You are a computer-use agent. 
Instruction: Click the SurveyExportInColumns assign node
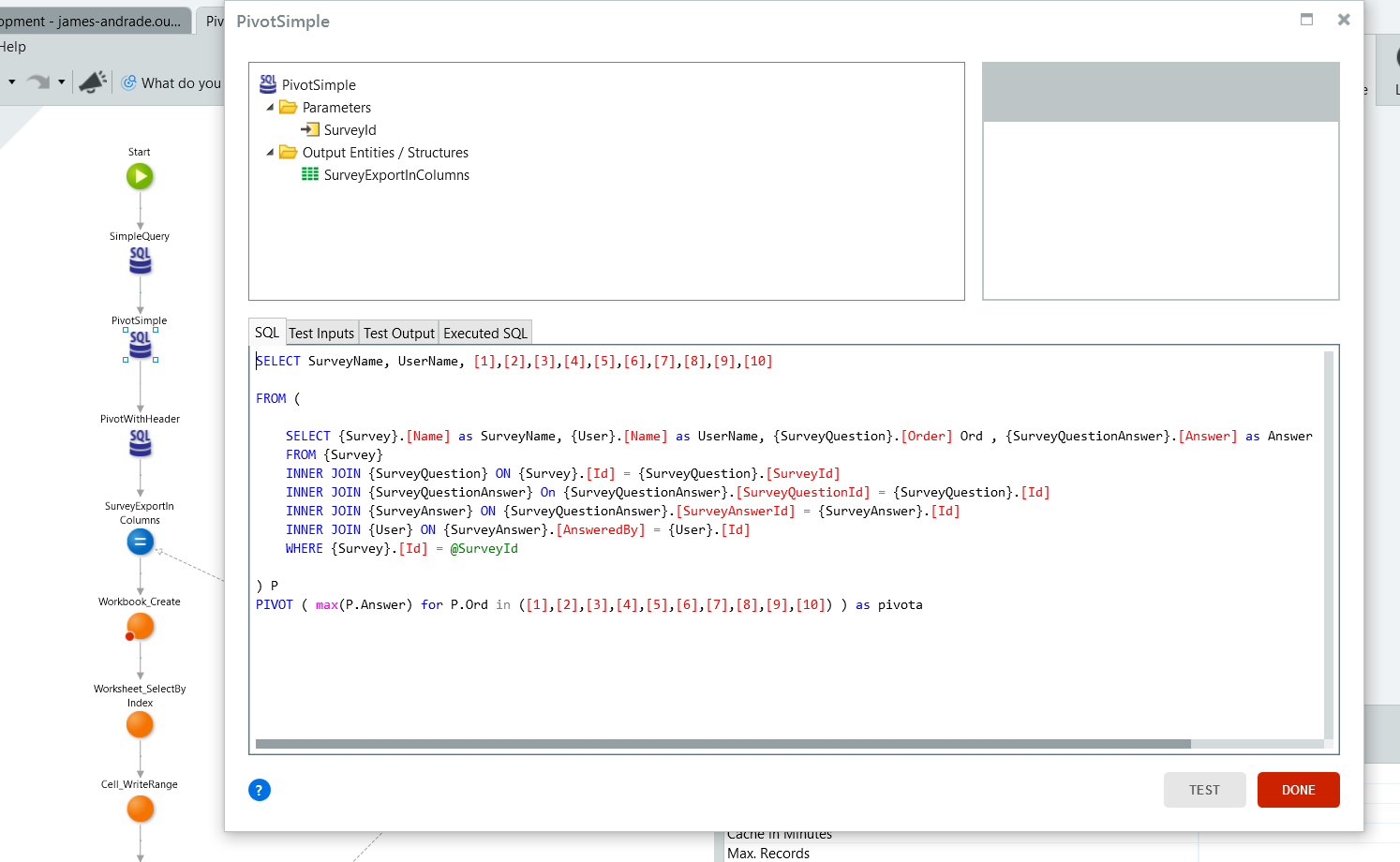(140, 542)
